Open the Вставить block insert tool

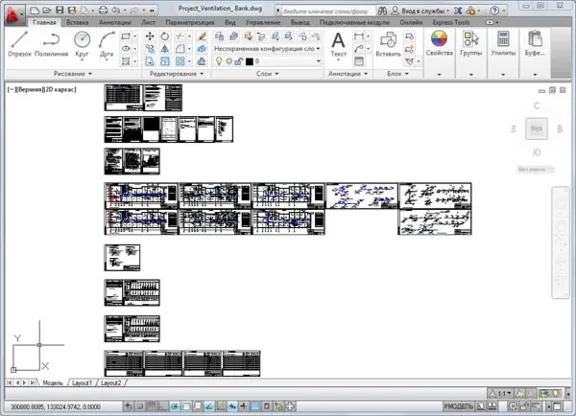click(x=388, y=44)
